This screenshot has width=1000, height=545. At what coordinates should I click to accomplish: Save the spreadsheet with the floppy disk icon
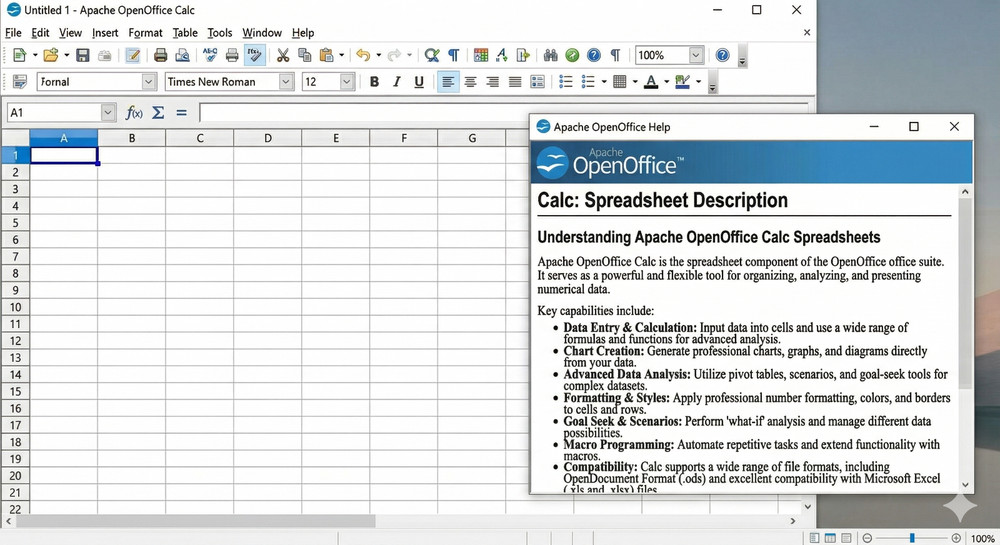(83, 55)
